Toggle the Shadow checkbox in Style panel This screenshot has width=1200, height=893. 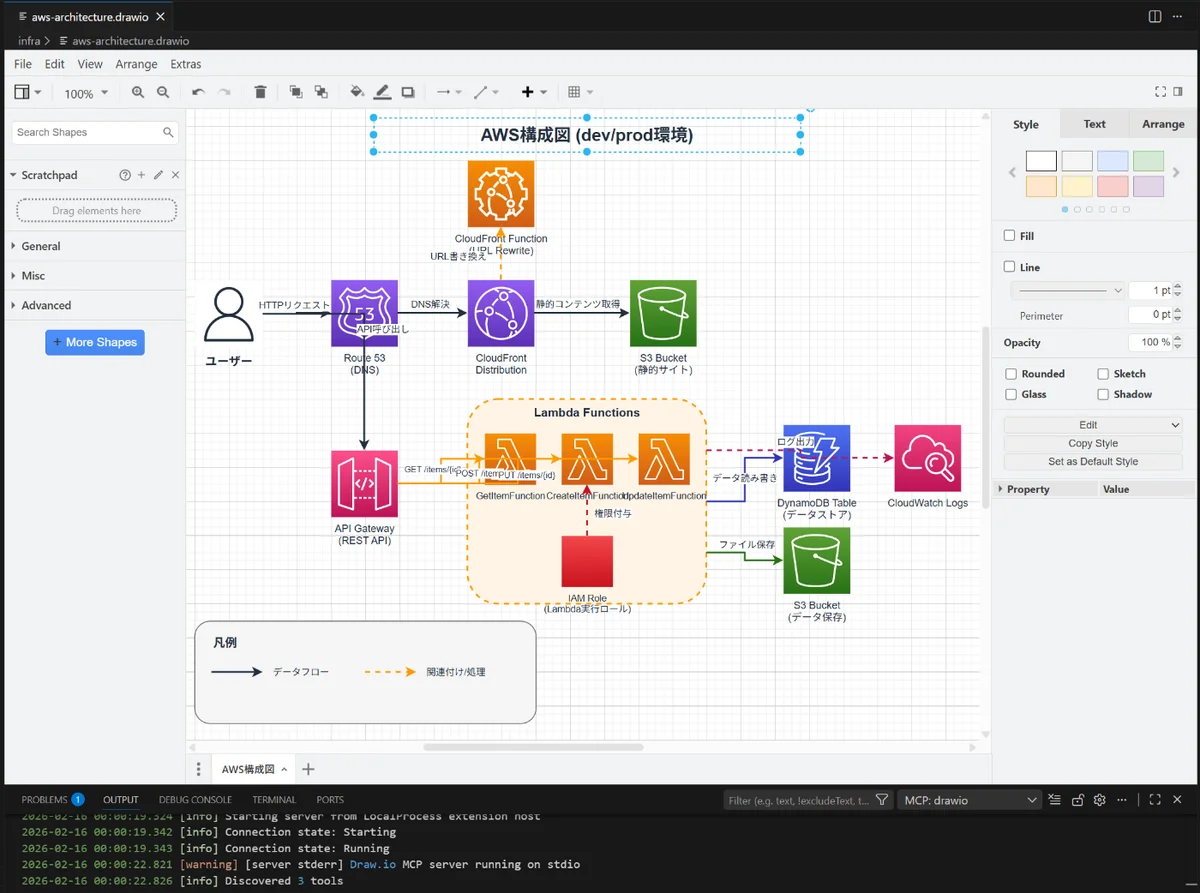click(x=1103, y=394)
